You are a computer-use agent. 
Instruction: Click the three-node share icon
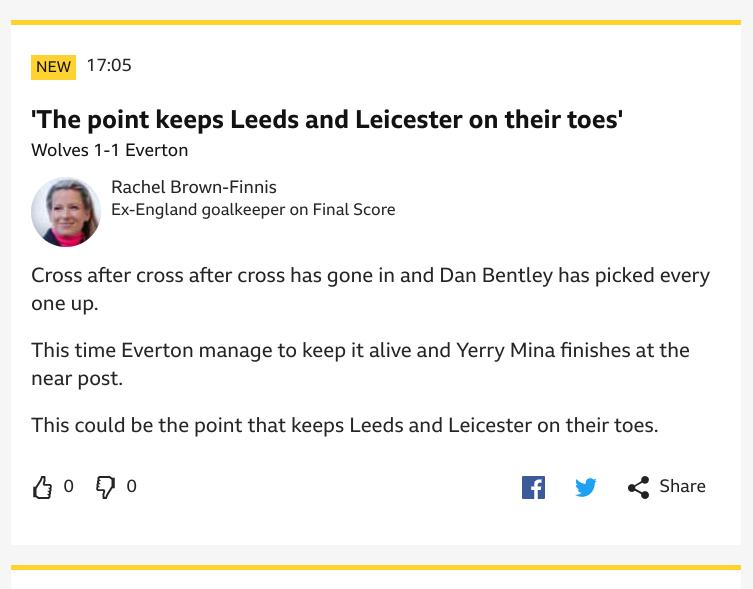click(x=638, y=487)
